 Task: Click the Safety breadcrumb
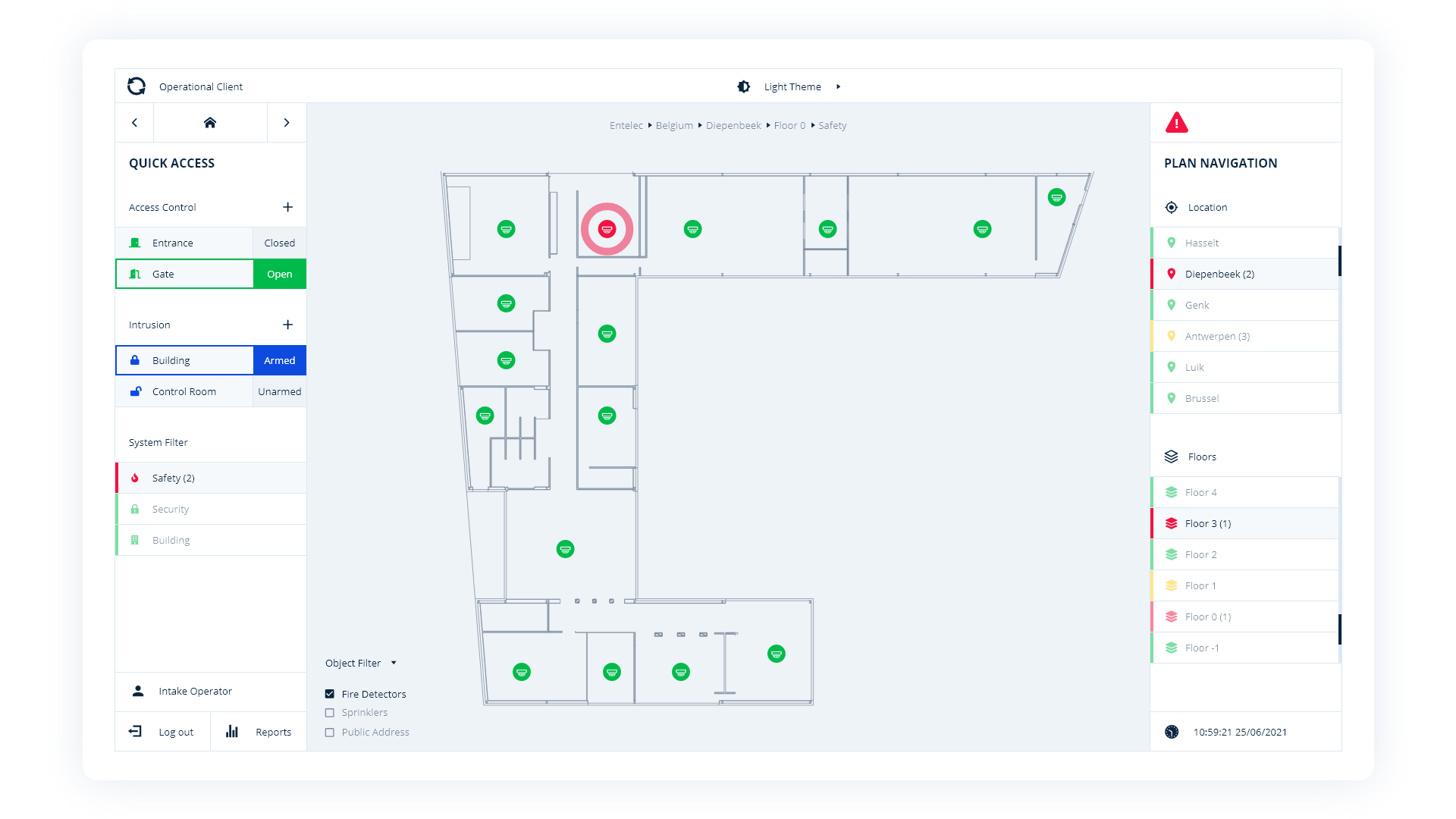[832, 126]
